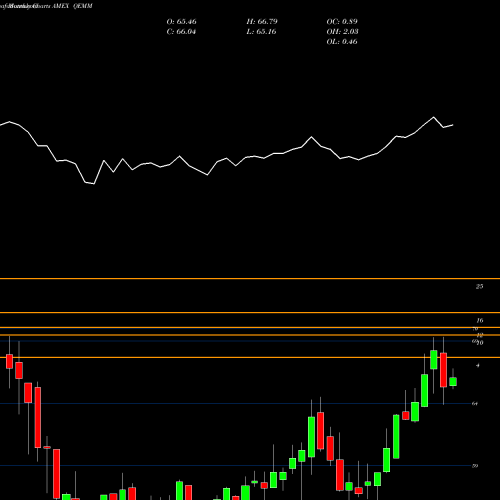The height and width of the screenshot is (500, 500).
Task: Click the axis label 4
Action: click(x=478, y=365)
